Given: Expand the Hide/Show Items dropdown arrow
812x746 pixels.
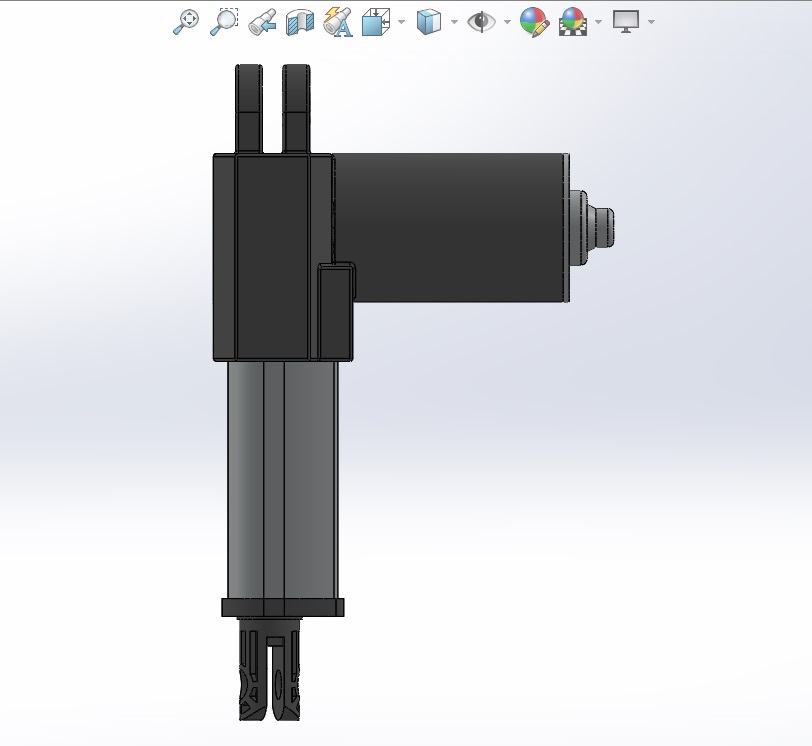Looking at the screenshot, I should 508,22.
